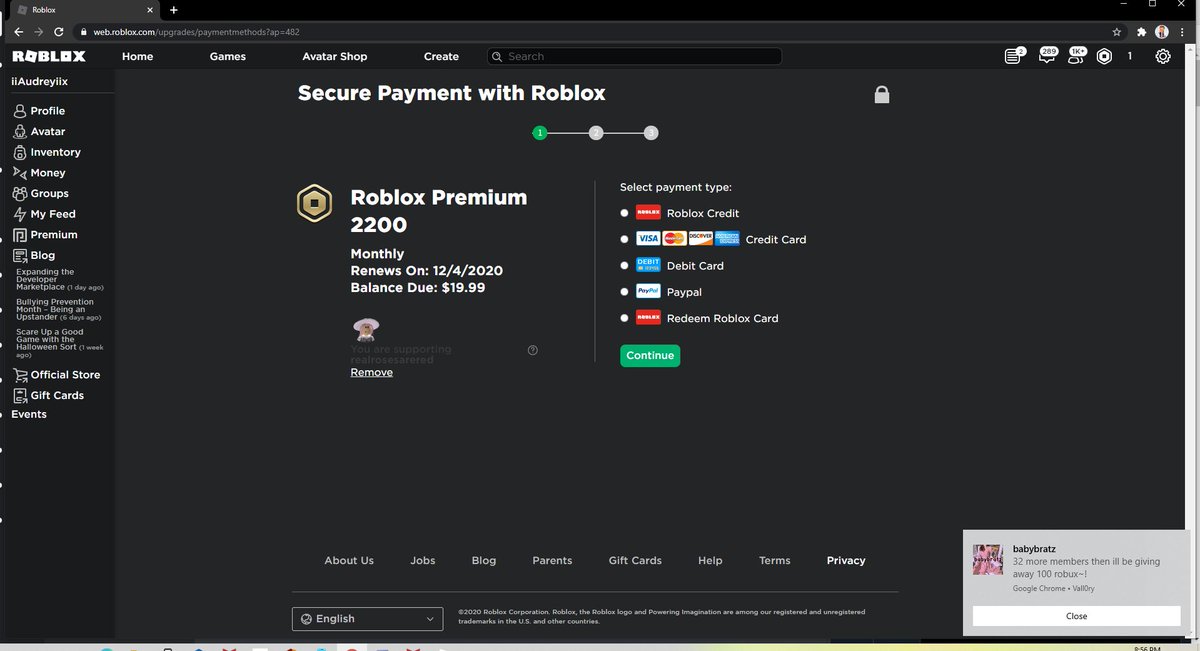Click the Chrome profile avatar icon
The width and height of the screenshot is (1200, 651).
pyautogui.click(x=1162, y=32)
